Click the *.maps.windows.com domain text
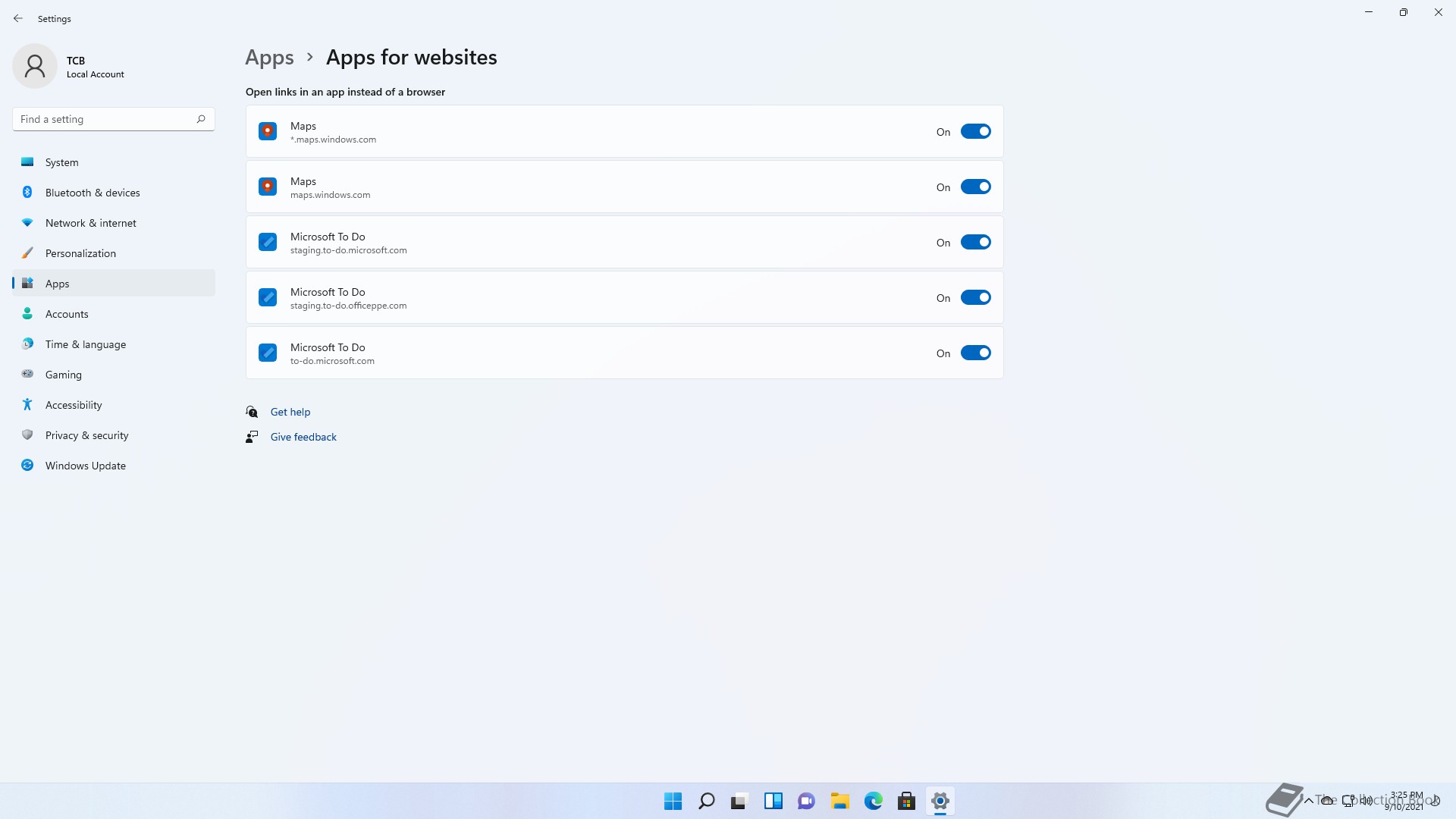The image size is (1456, 819). tap(333, 140)
